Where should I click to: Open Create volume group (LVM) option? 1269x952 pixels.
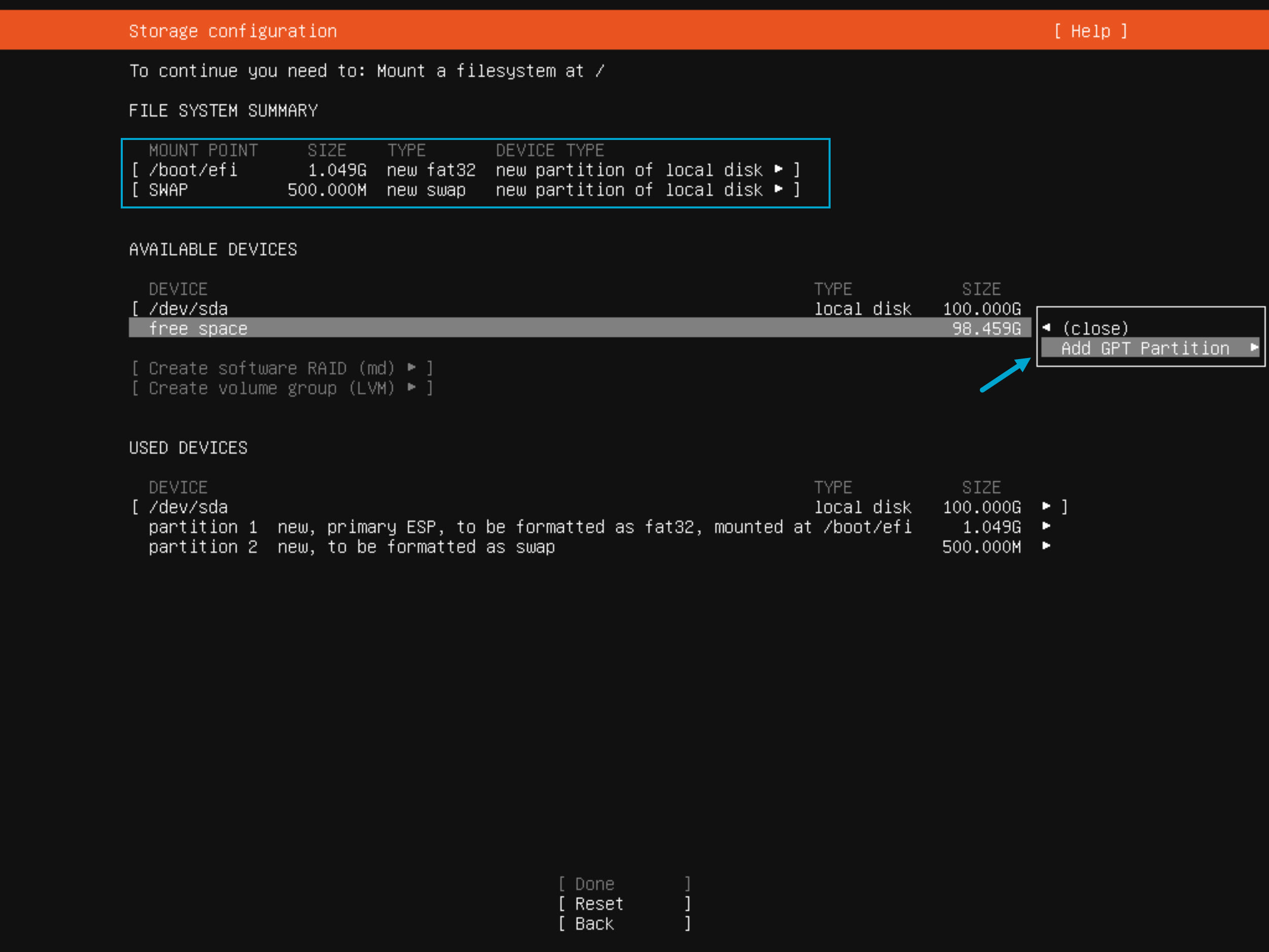coord(272,388)
